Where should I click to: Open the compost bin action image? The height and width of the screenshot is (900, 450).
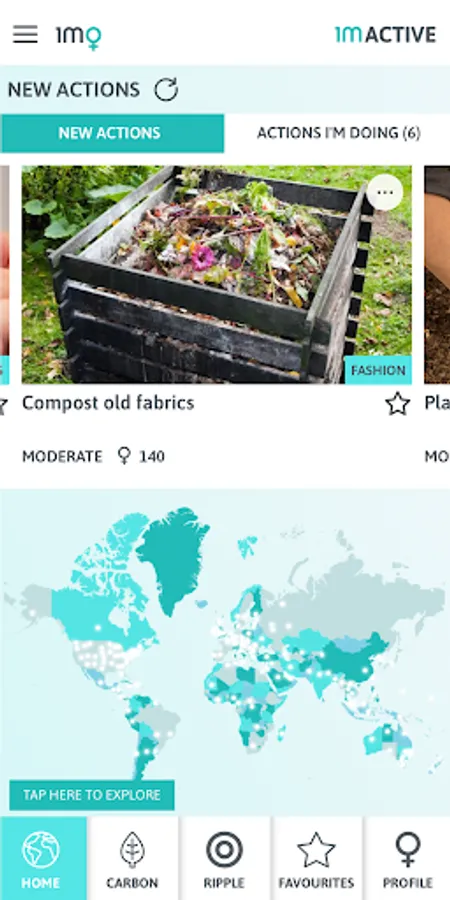216,274
